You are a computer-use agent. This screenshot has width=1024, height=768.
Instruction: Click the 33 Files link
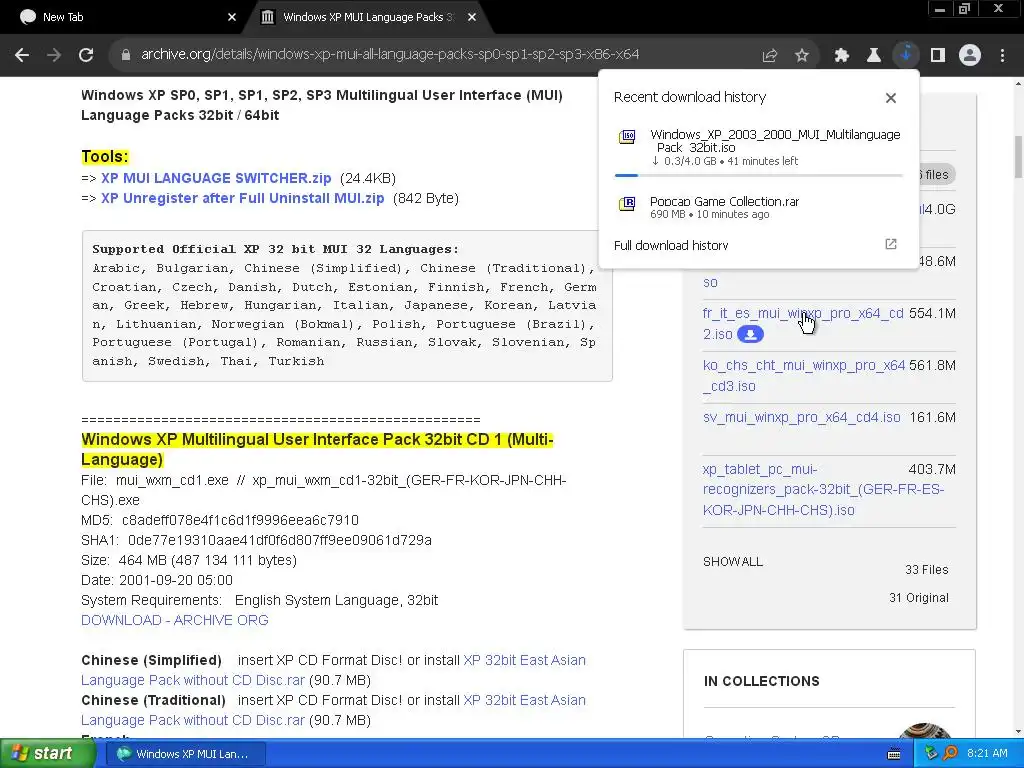pos(926,570)
